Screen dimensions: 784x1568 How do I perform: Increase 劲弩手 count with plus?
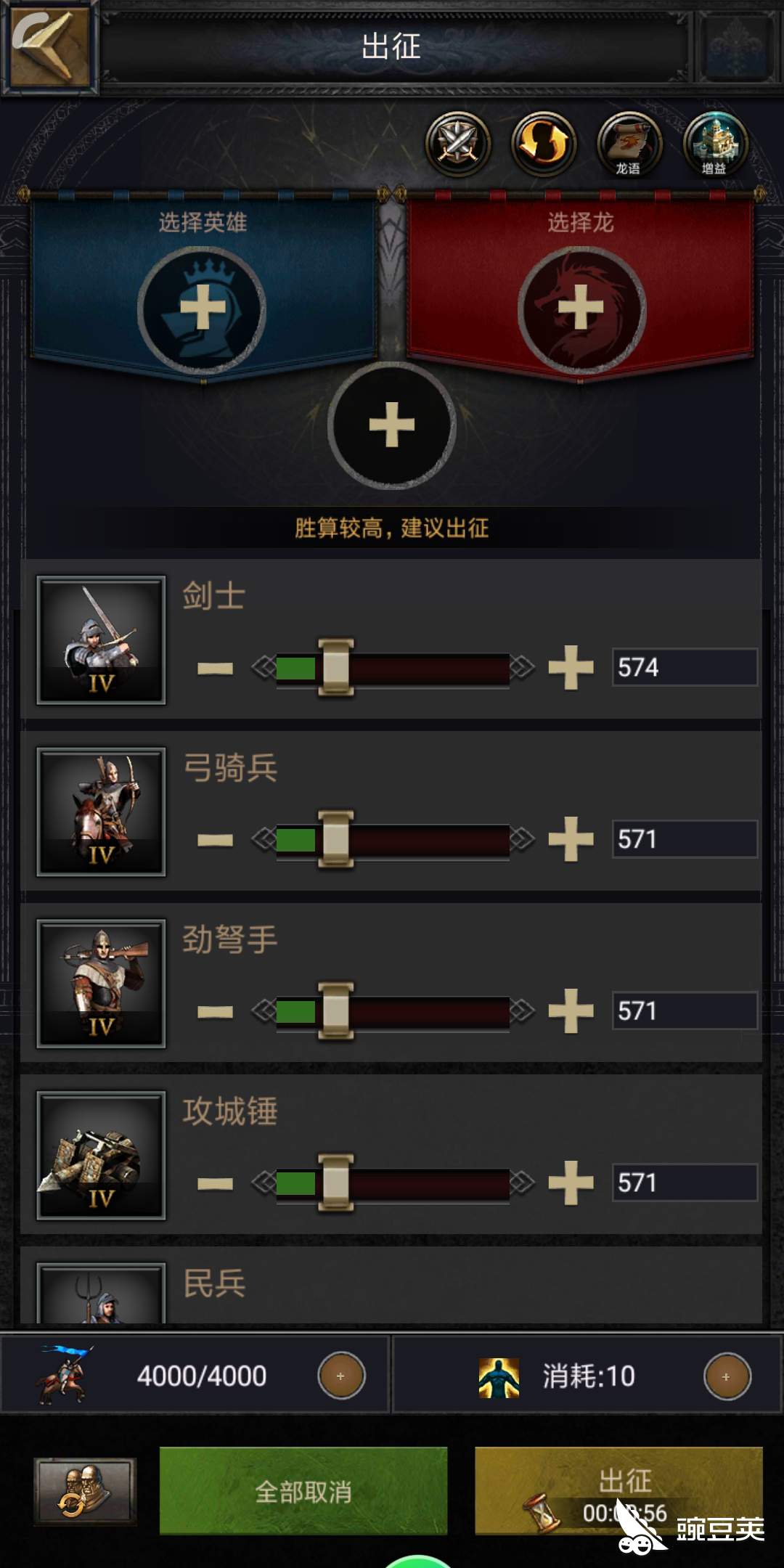coord(571,1010)
